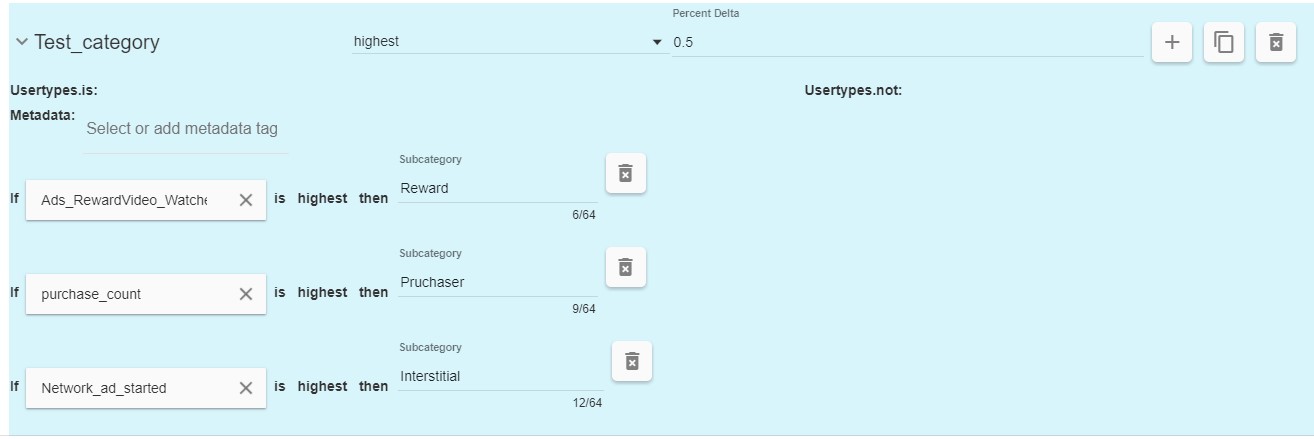
Task: Delete the Interstitial subcategory rule
Action: [x=631, y=361]
